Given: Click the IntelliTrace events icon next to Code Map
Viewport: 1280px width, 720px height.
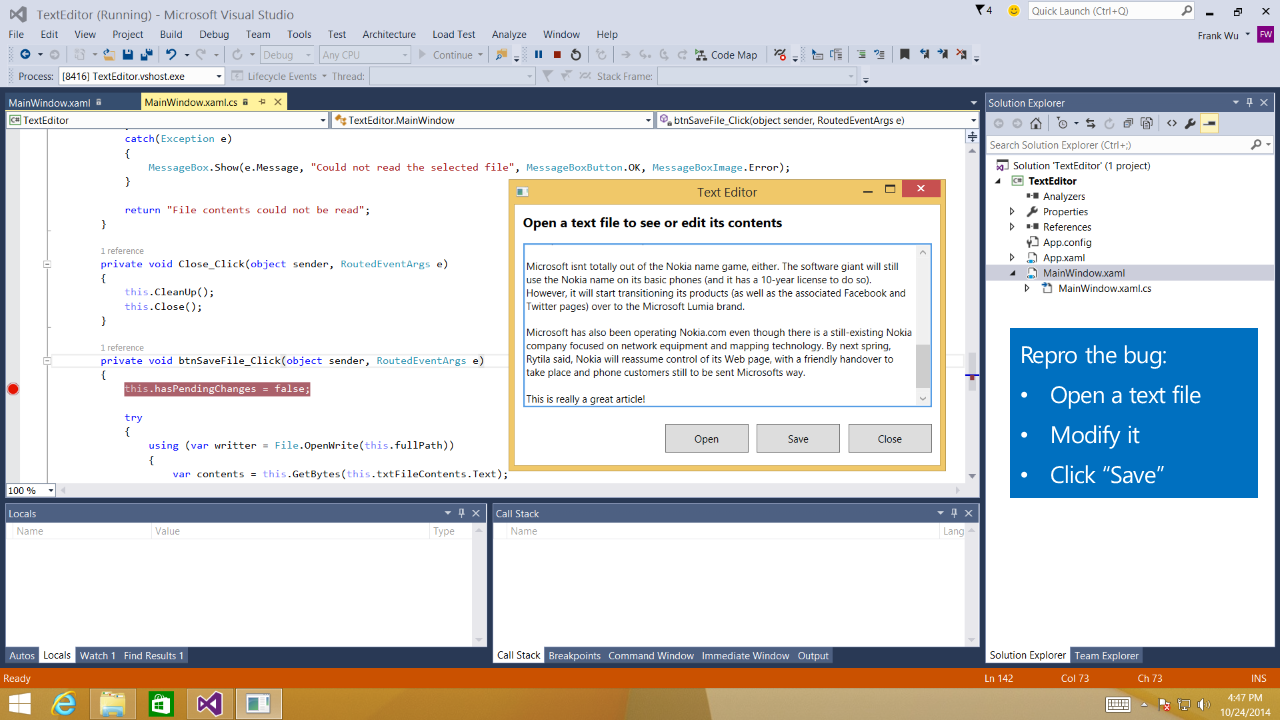Looking at the screenshot, I should coord(781,54).
